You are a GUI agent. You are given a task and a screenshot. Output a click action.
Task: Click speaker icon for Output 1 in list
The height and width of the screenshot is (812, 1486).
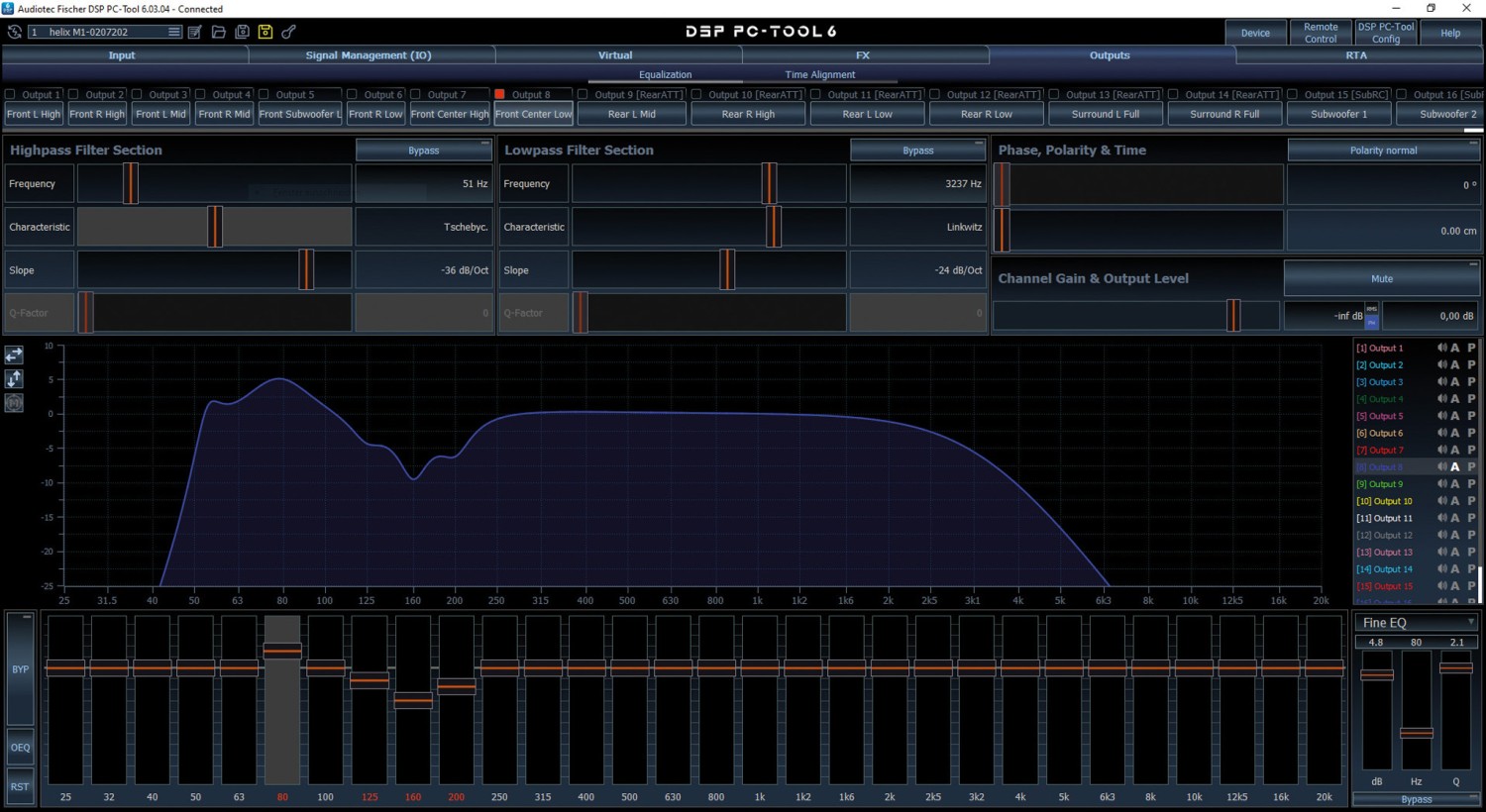click(x=1441, y=348)
